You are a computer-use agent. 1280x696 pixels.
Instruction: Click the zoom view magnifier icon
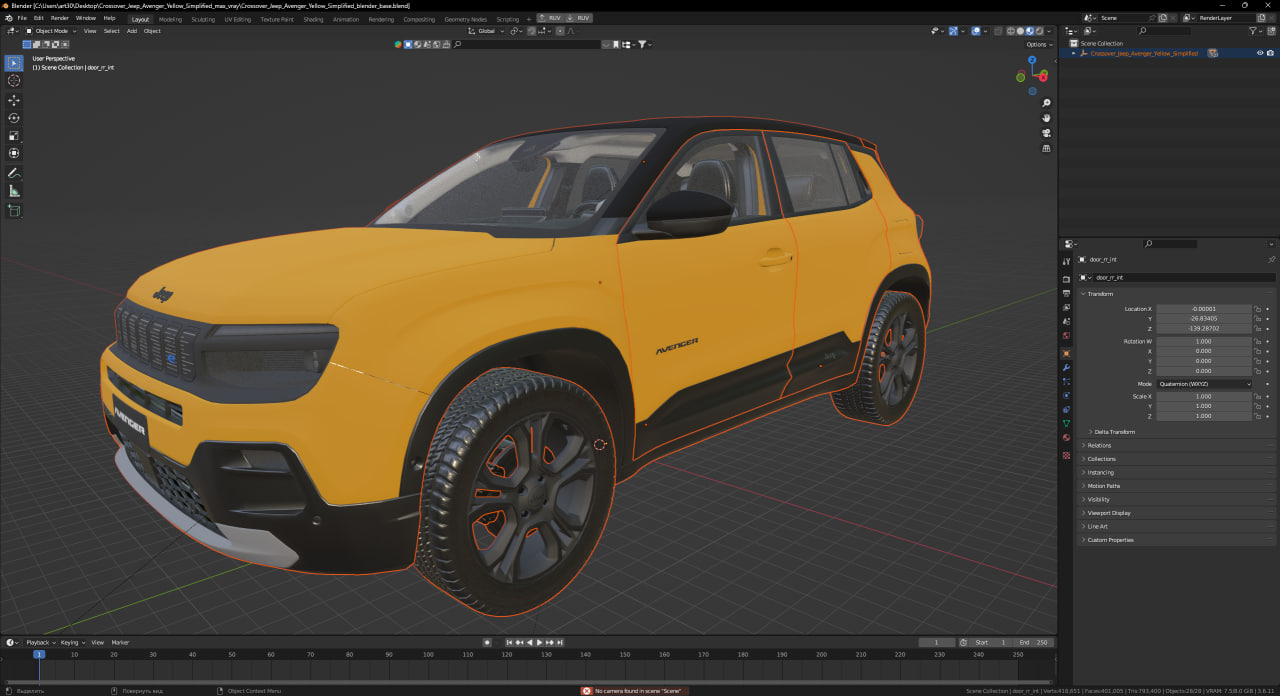(x=1046, y=103)
